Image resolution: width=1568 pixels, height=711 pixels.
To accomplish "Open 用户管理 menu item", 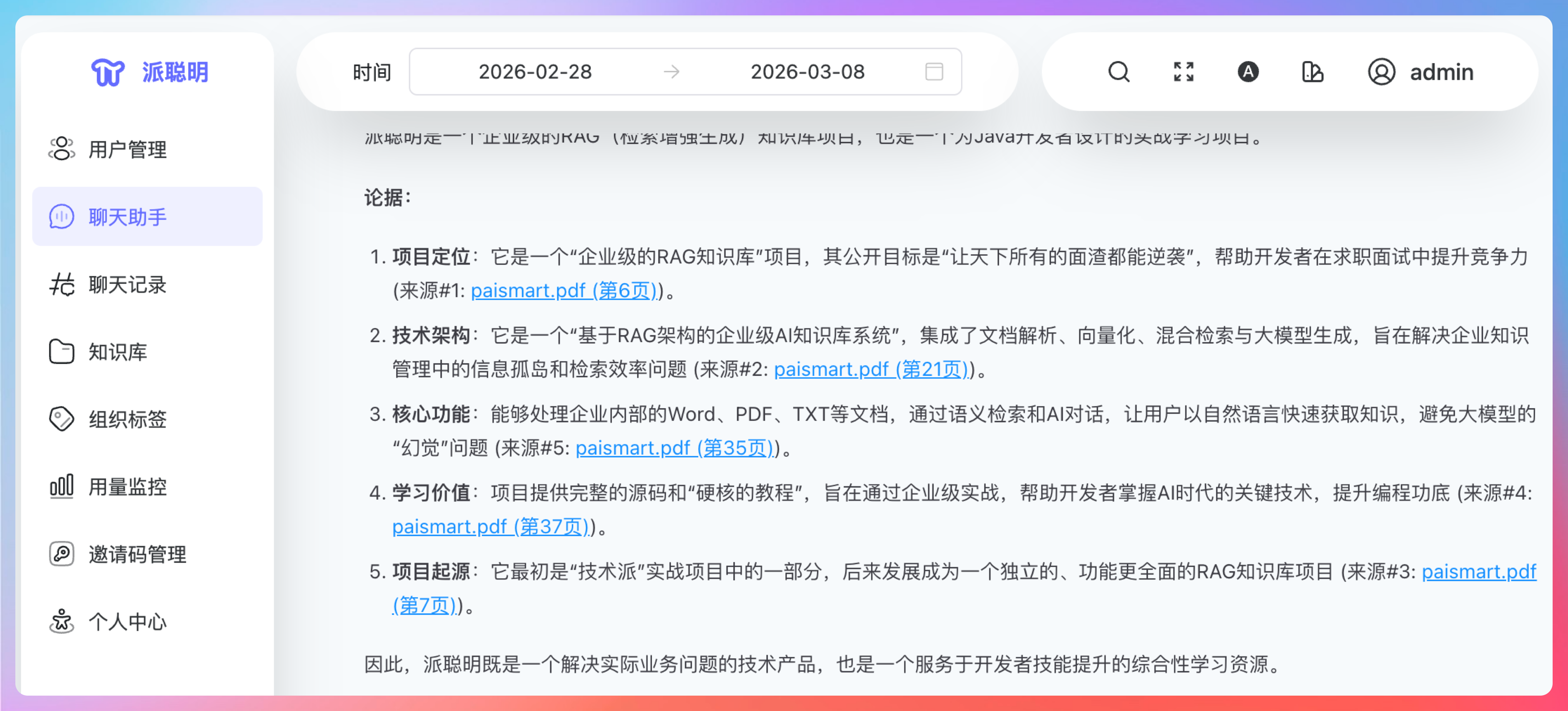I will [x=126, y=149].
